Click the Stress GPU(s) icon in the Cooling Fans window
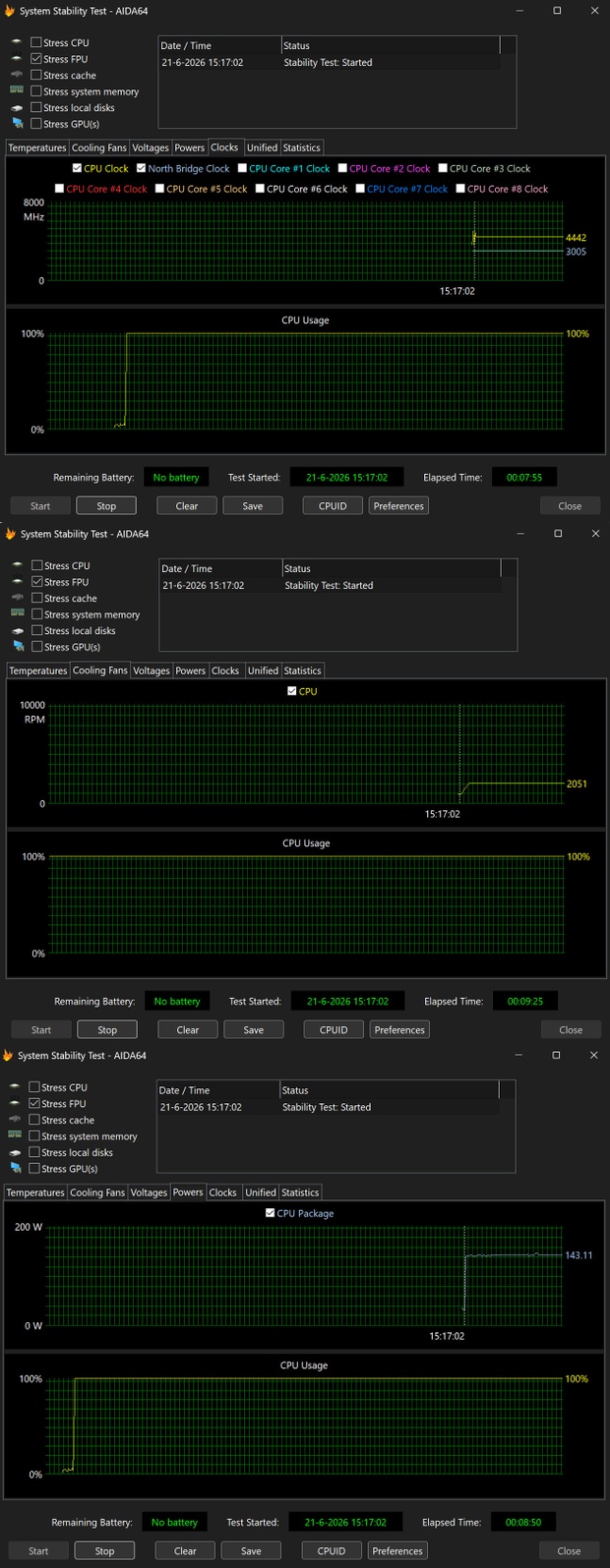610x1568 pixels. (19, 647)
